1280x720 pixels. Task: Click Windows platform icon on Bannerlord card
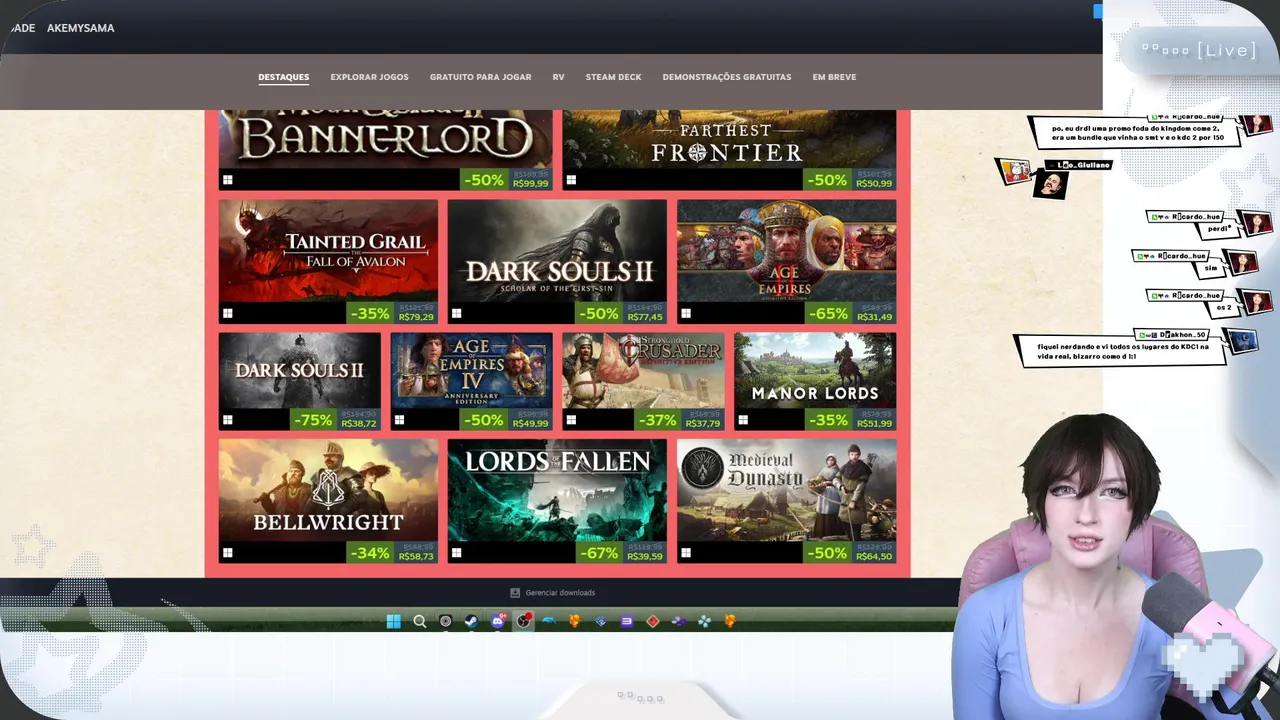tap(228, 180)
